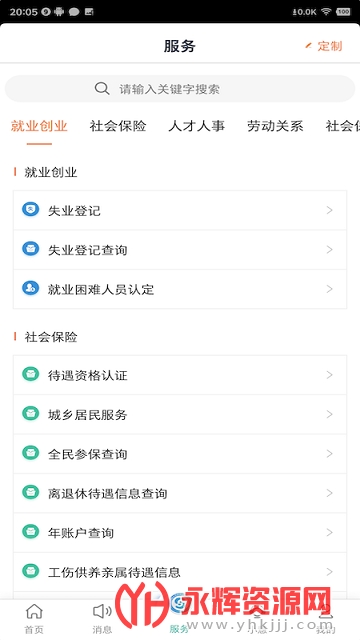360x640 pixels.
Task: Tap the magnifier search icon
Action: pyautogui.click(x=102, y=88)
